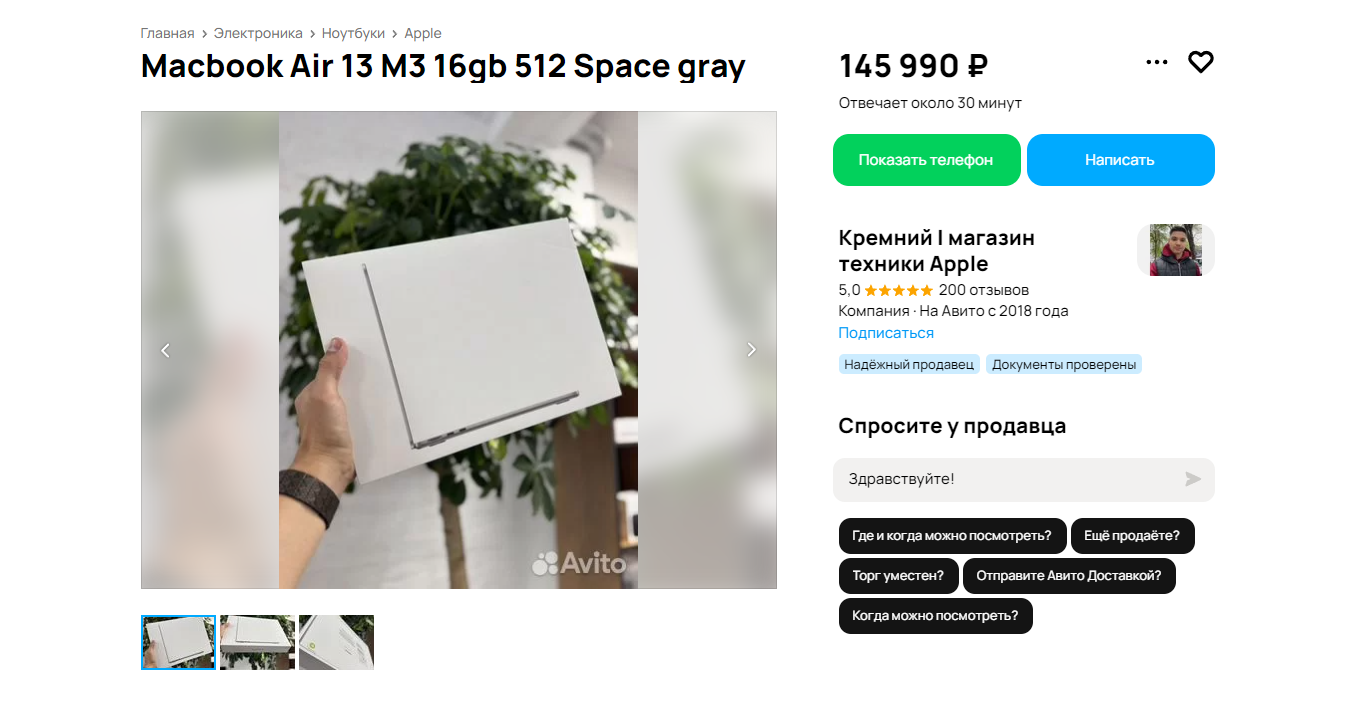Open the Ноутбуки breadcrumb link

[353, 33]
